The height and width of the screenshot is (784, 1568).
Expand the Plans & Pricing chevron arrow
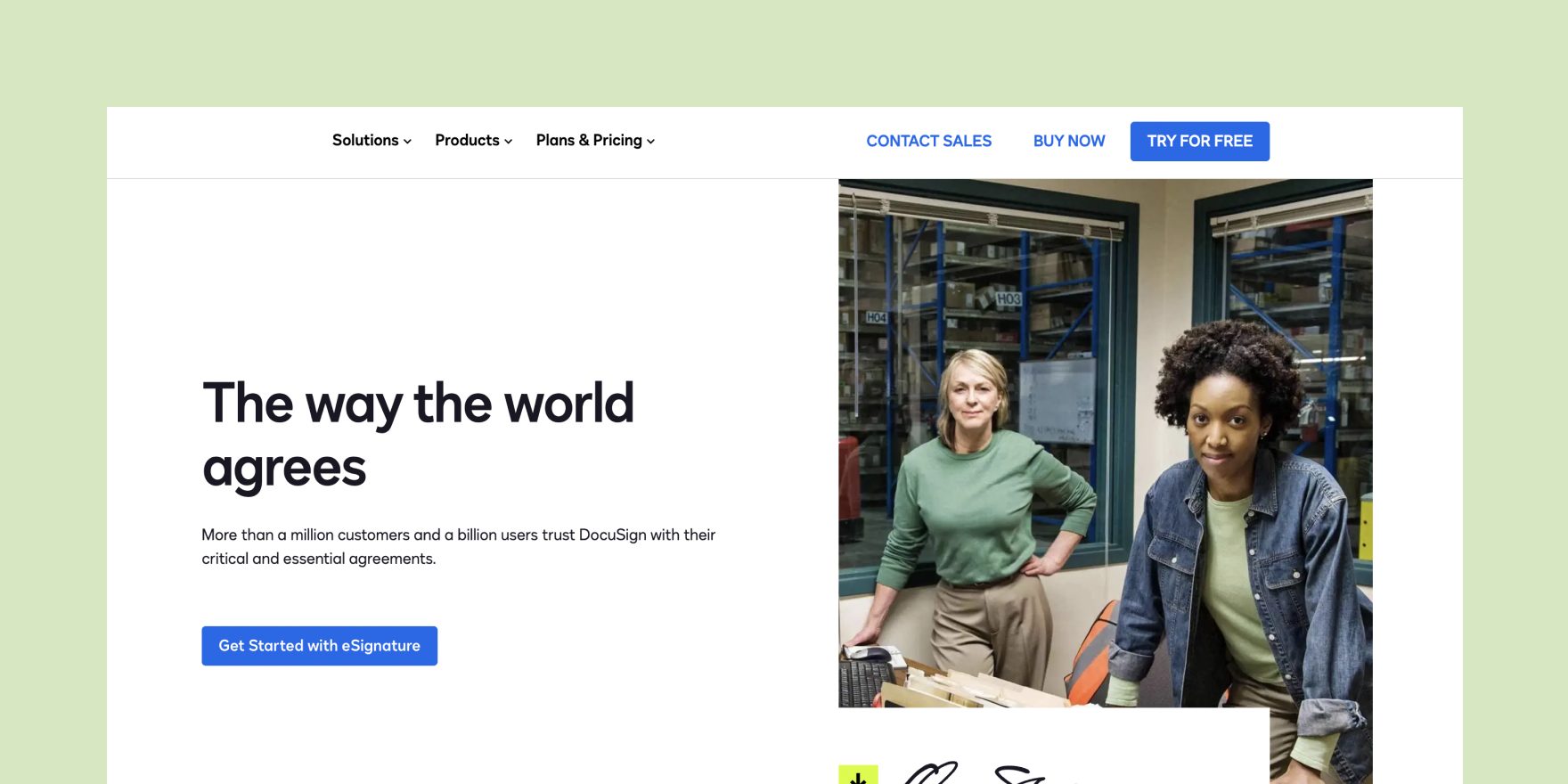pyautogui.click(x=651, y=142)
